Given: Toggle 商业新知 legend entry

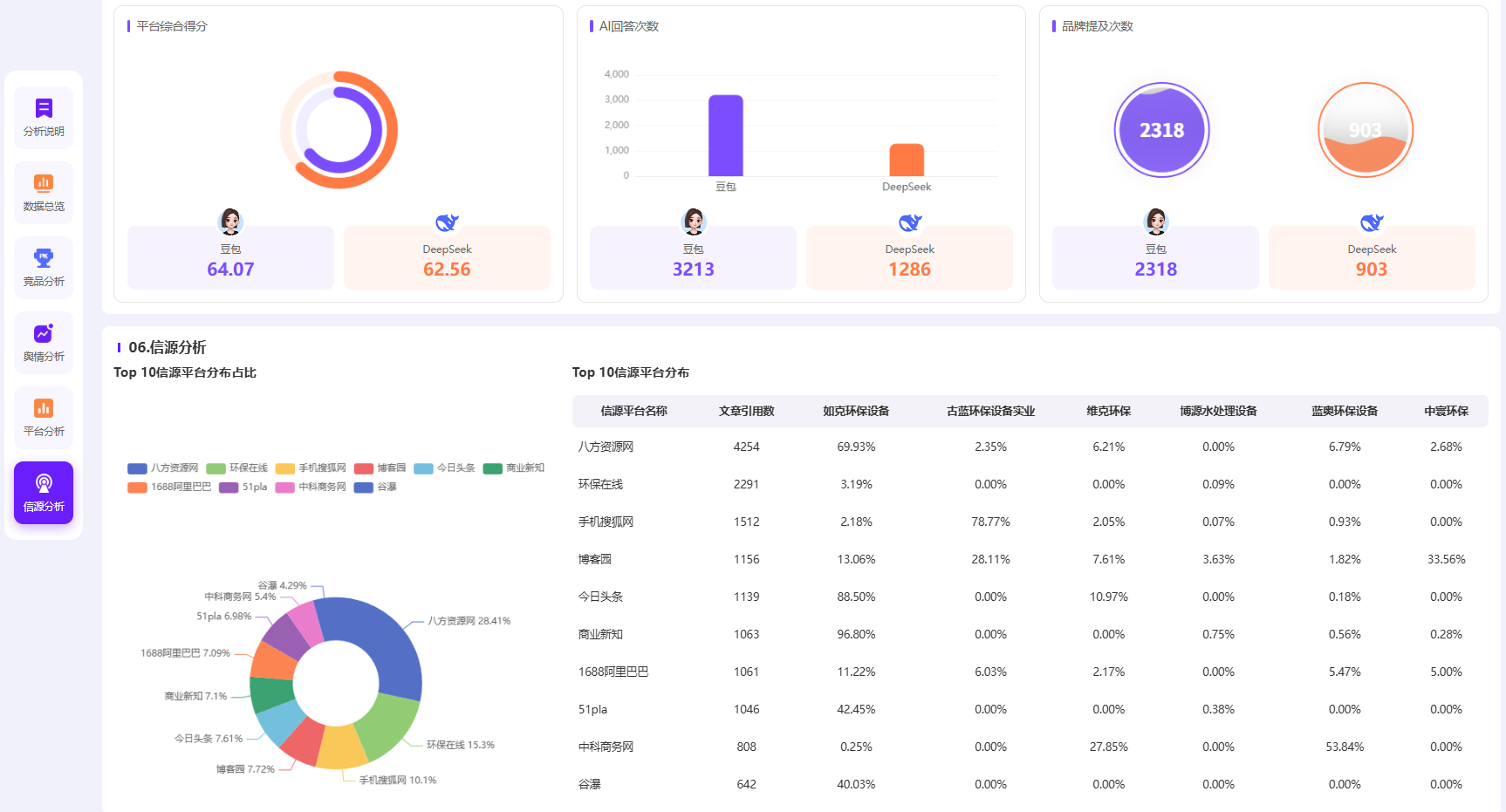Looking at the screenshot, I should 514,468.
